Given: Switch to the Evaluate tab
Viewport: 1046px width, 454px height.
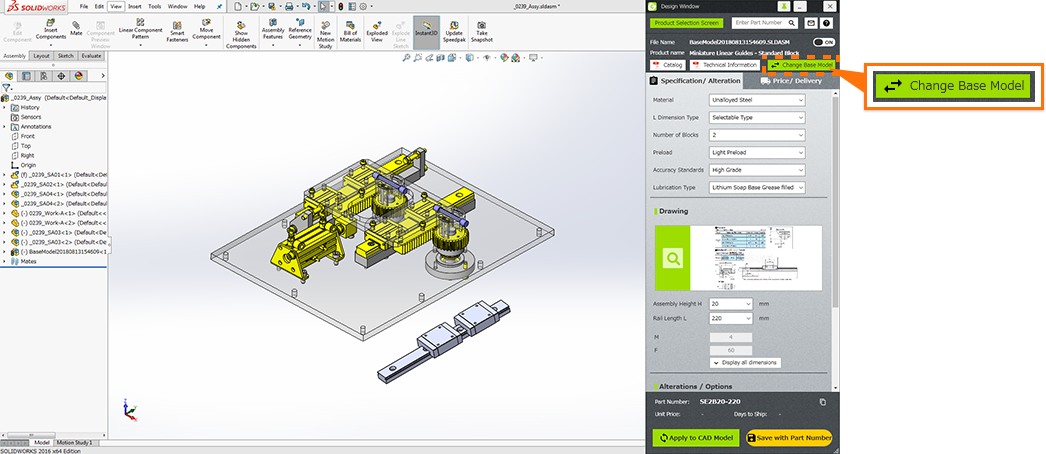Looking at the screenshot, I should 91,56.
